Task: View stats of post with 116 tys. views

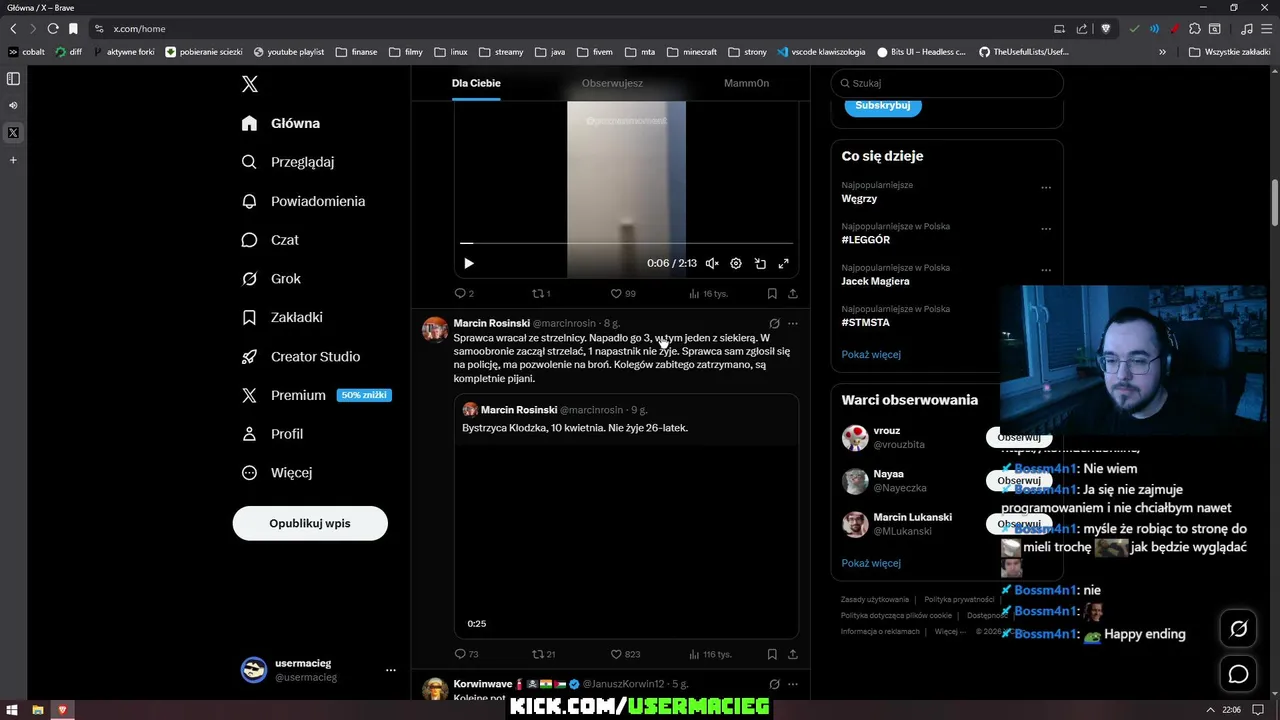Action: [710, 654]
